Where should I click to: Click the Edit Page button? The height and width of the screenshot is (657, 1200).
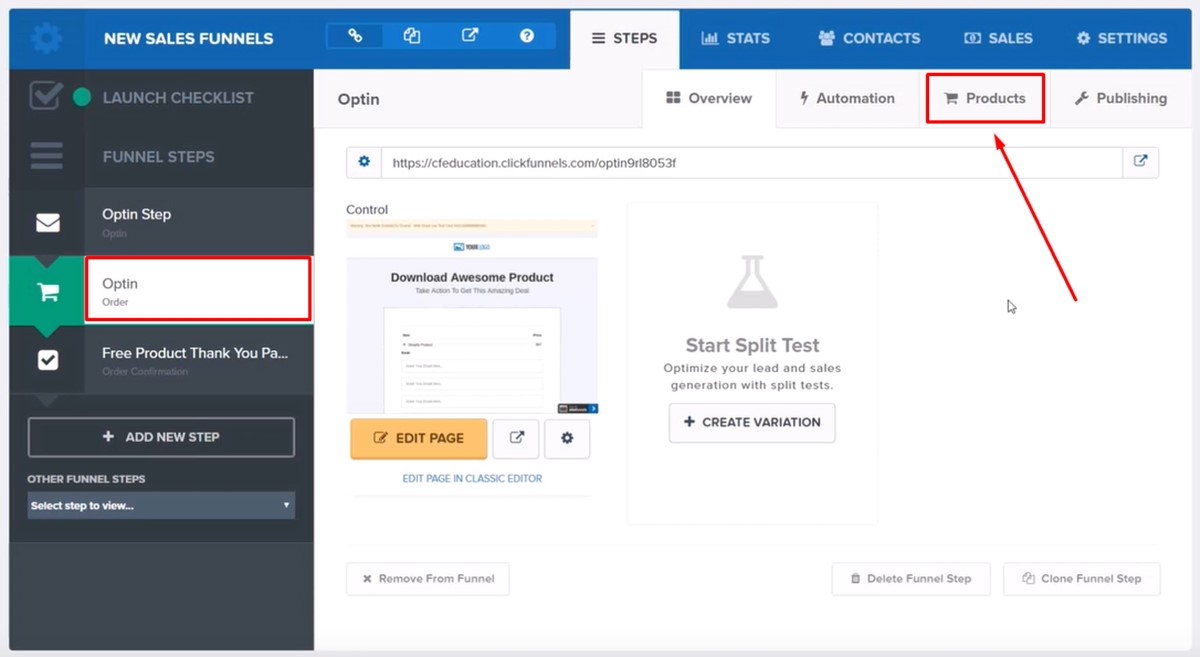(419, 438)
